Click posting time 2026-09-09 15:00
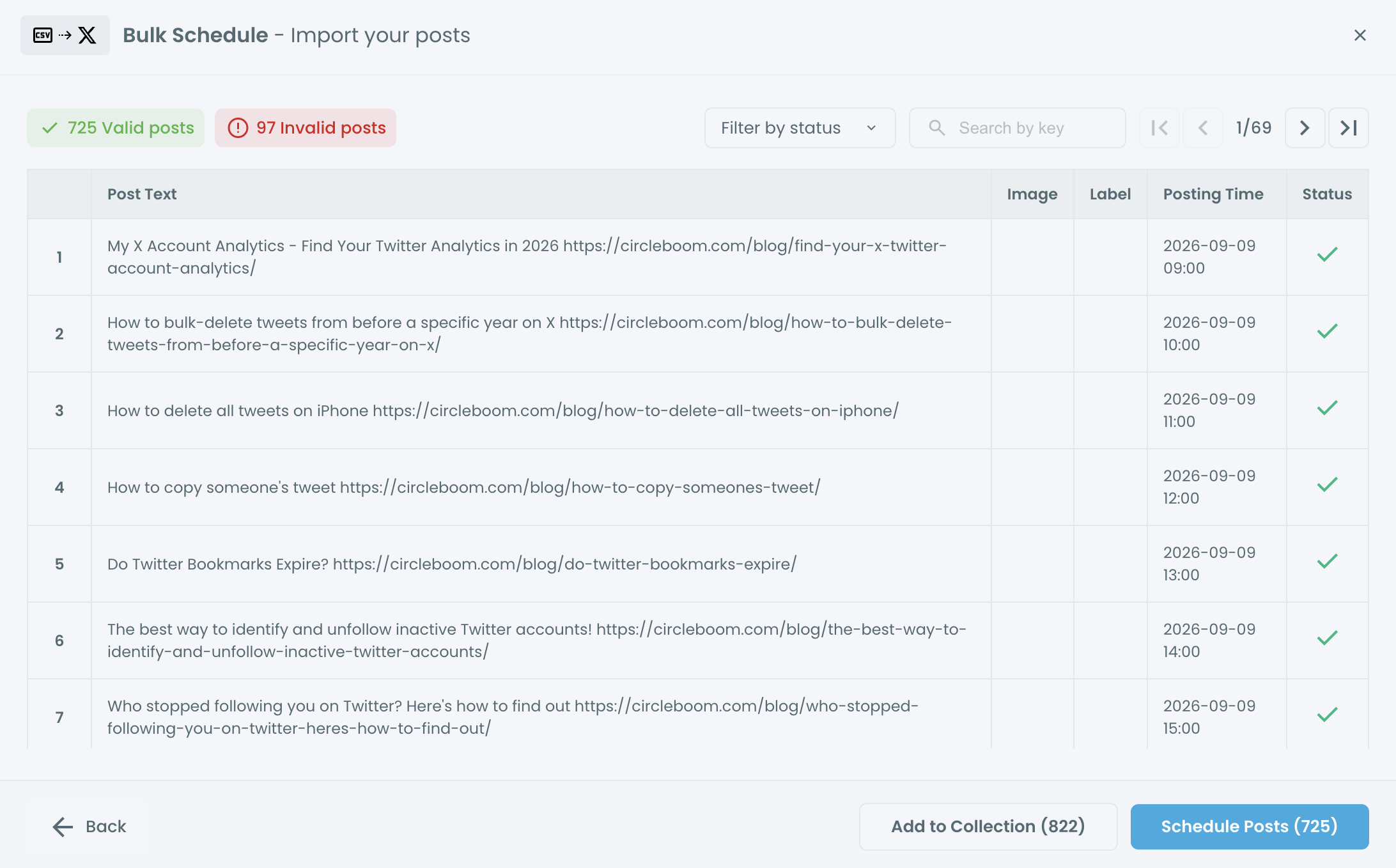The height and width of the screenshot is (868, 1396). pyautogui.click(x=1209, y=717)
